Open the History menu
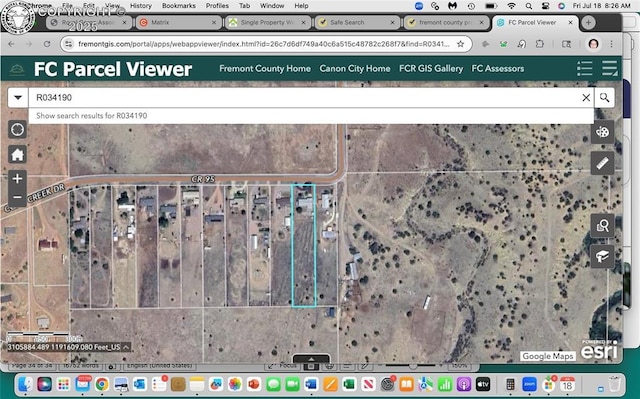Viewport: 640px width, 399px height. click(x=141, y=6)
